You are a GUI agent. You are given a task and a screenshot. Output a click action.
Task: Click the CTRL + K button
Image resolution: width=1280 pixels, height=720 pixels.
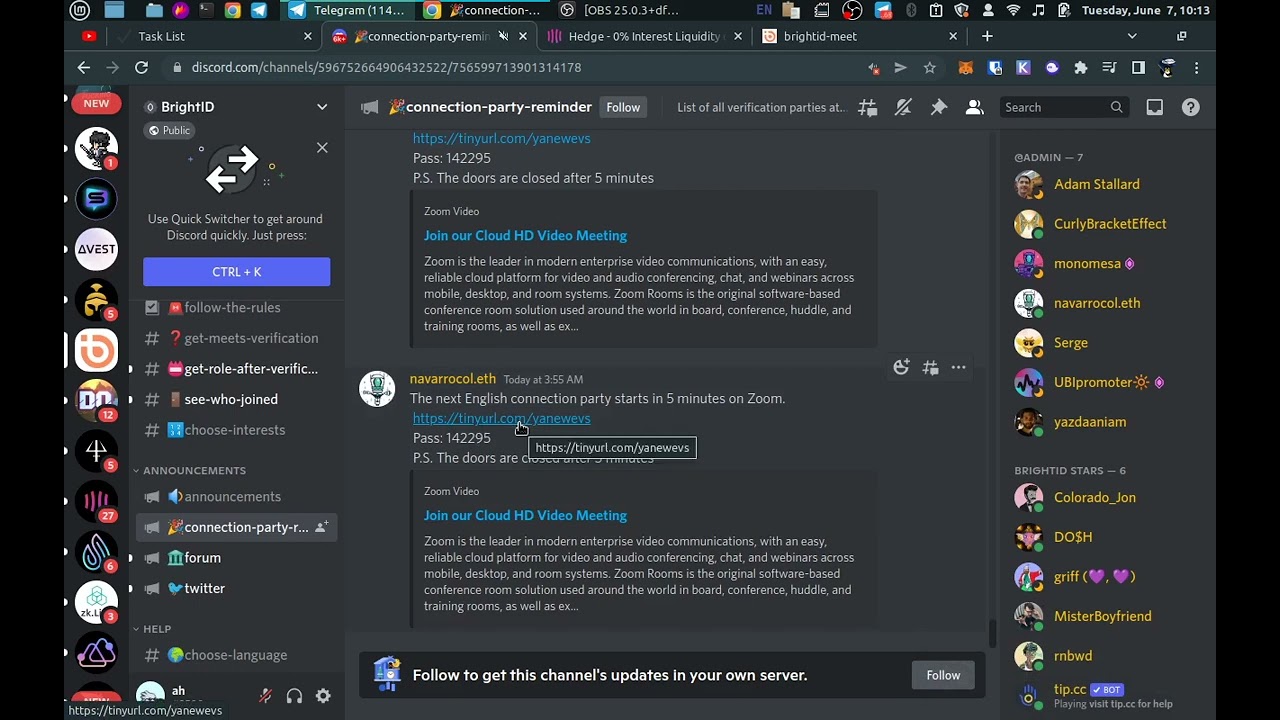tap(237, 272)
